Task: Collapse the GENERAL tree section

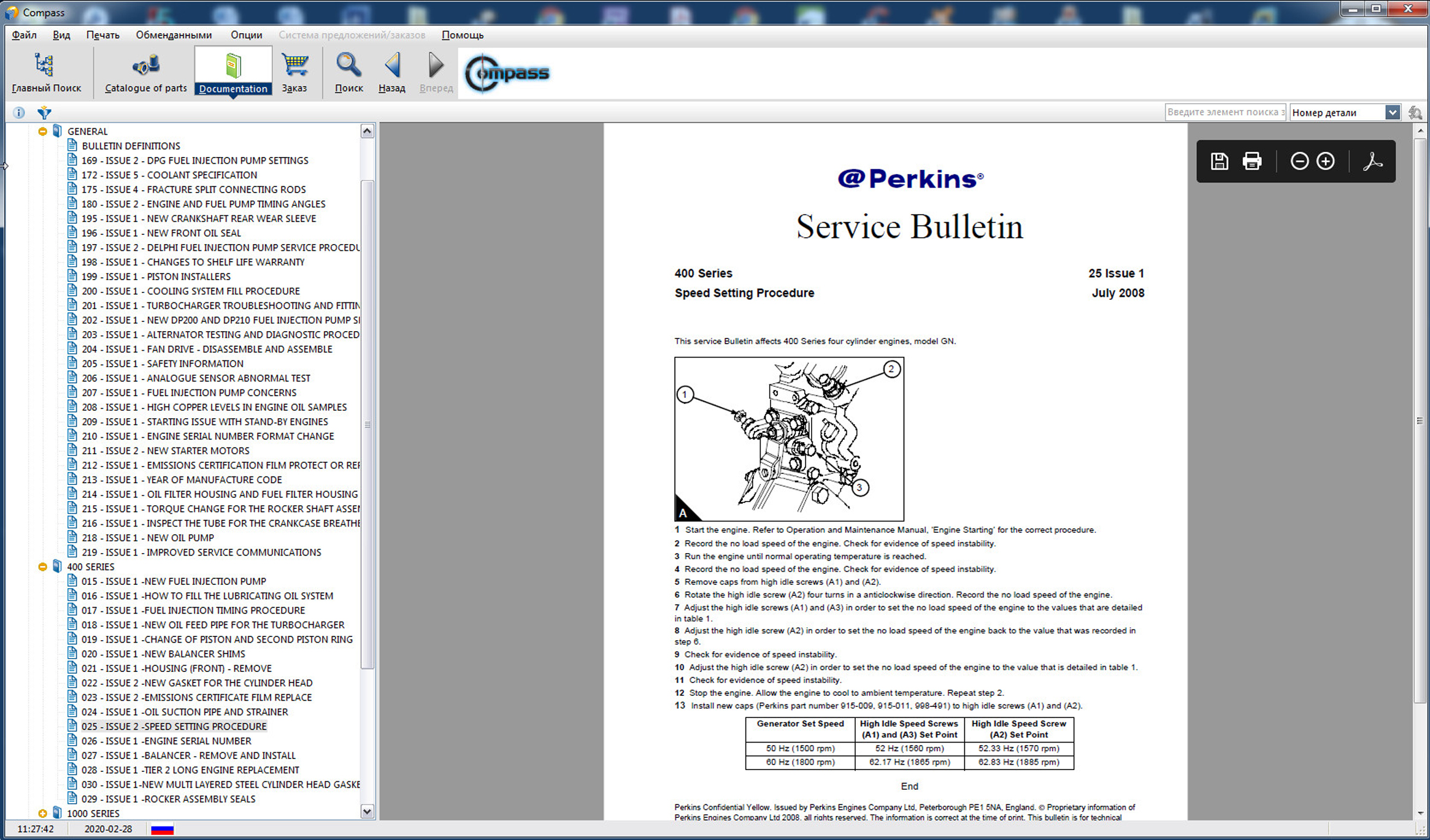Action: coord(42,131)
